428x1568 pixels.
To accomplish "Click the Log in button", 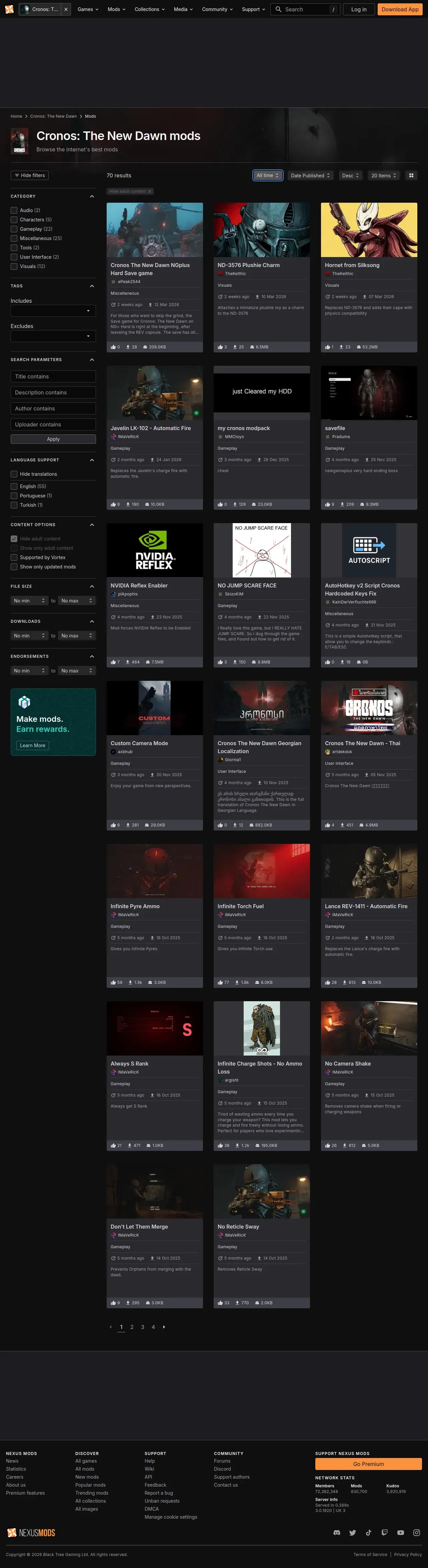I will 359,9.
